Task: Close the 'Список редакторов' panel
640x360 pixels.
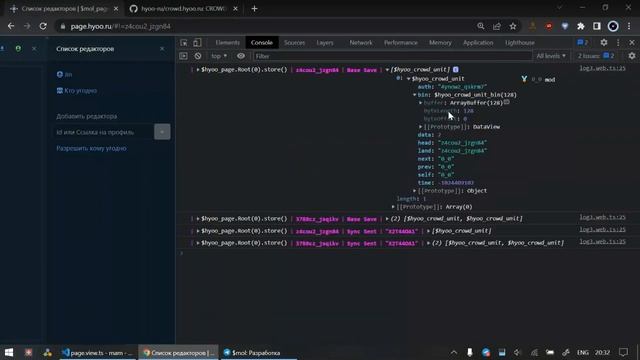Action: click(162, 49)
